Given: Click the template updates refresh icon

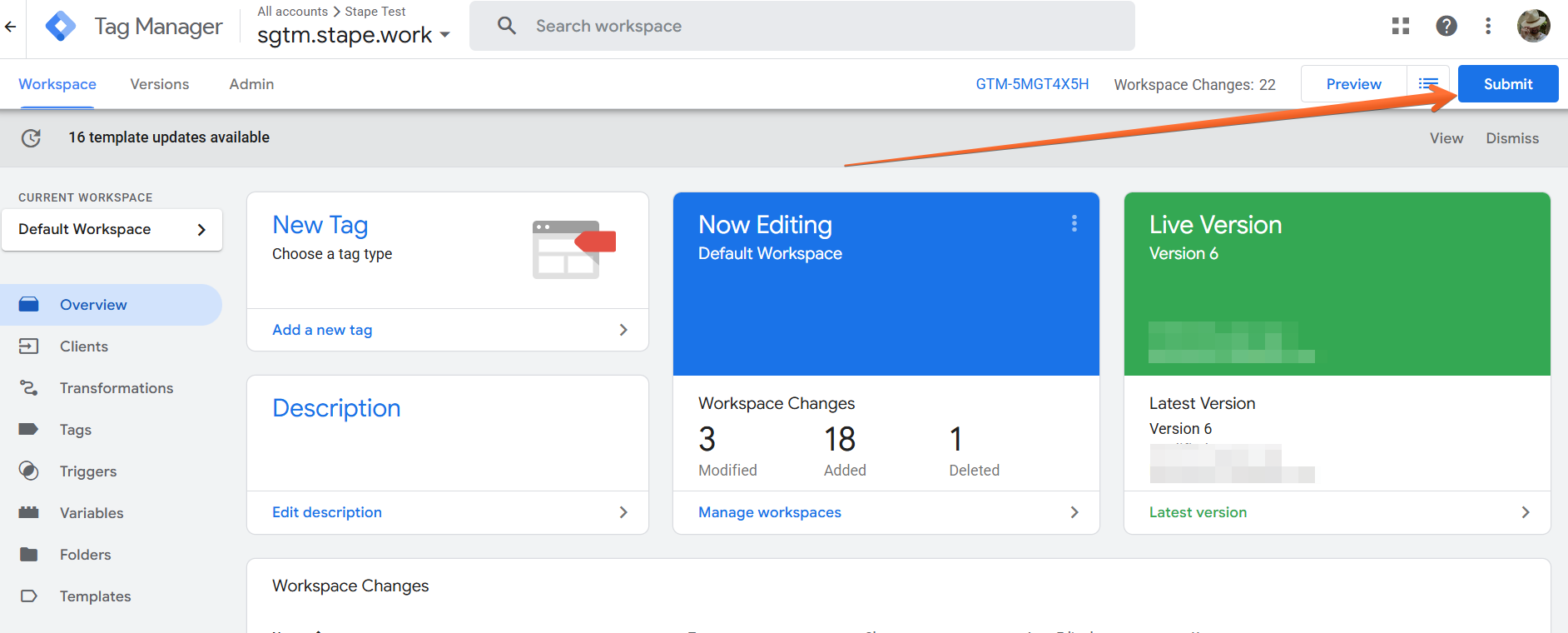Looking at the screenshot, I should click(31, 138).
